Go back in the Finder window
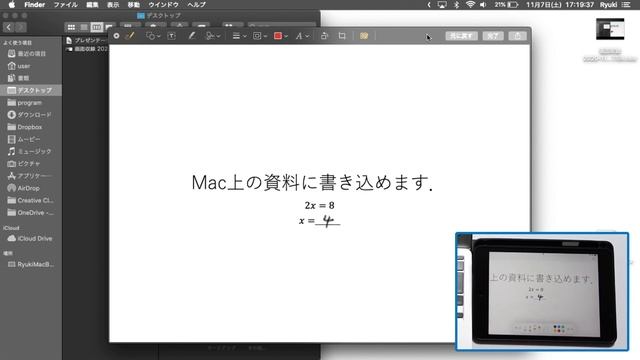 [x=9, y=27]
